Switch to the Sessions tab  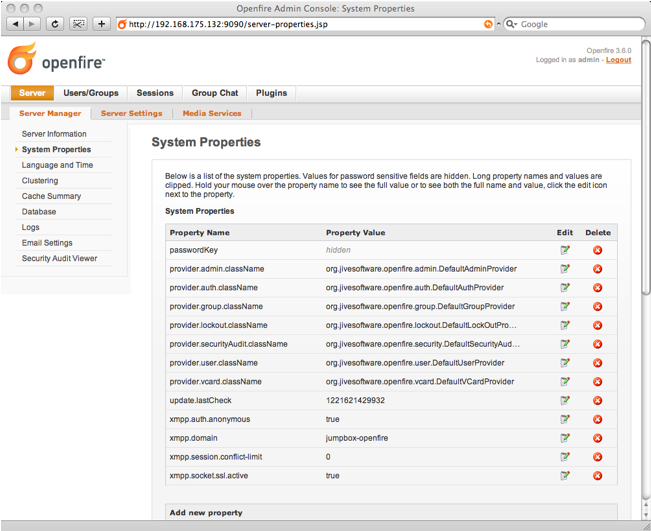point(155,93)
